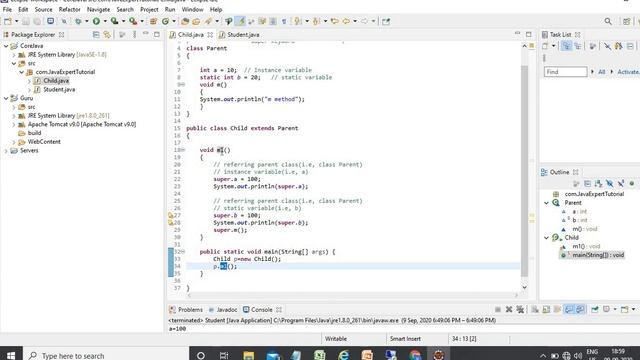This screenshot has height=360, width=640.
Task: Click Collapse All icon in Task List
Action: pos(630,47)
